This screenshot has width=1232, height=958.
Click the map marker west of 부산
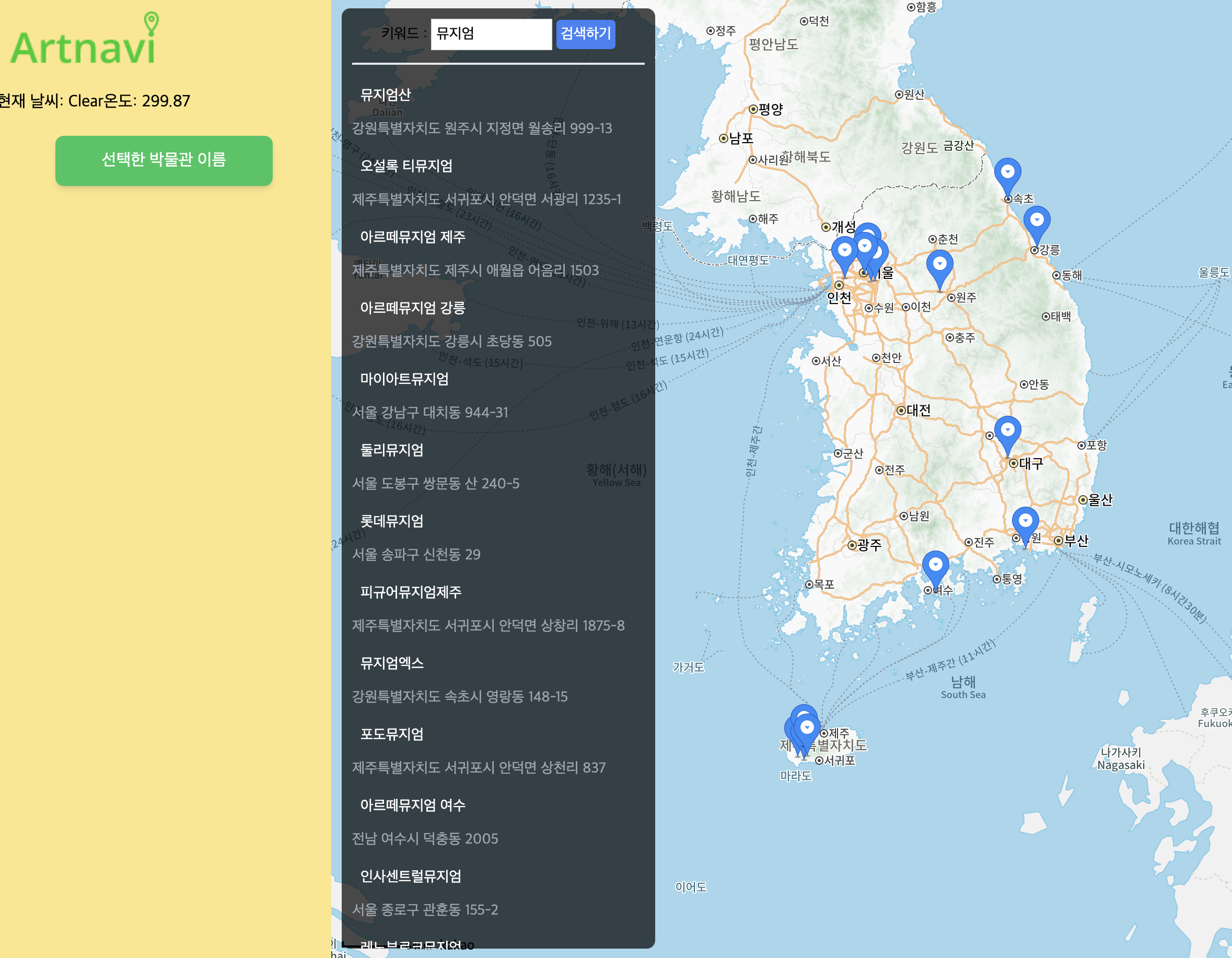tap(1025, 522)
